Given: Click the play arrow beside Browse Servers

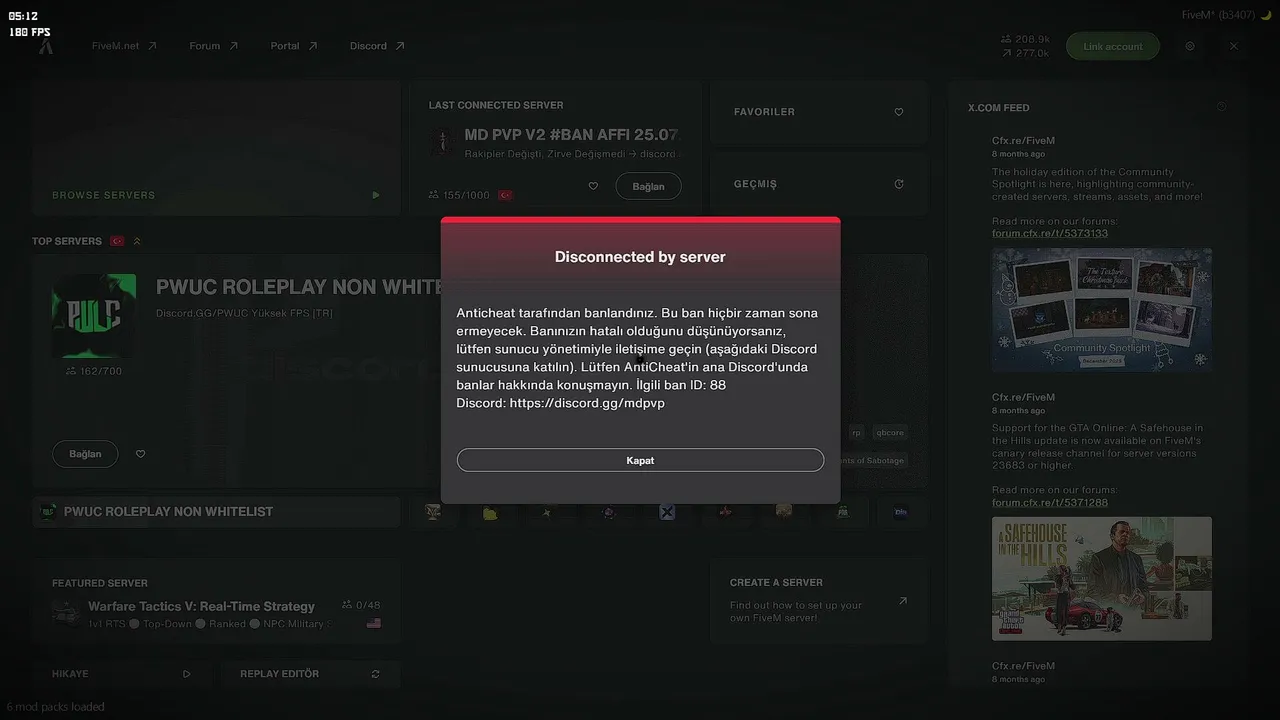Looking at the screenshot, I should point(376,195).
